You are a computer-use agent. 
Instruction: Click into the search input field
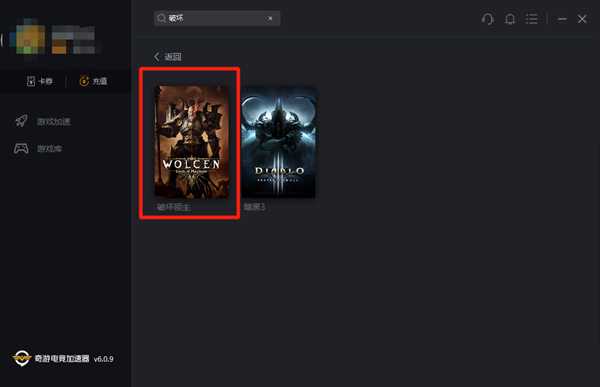pyautogui.click(x=217, y=18)
